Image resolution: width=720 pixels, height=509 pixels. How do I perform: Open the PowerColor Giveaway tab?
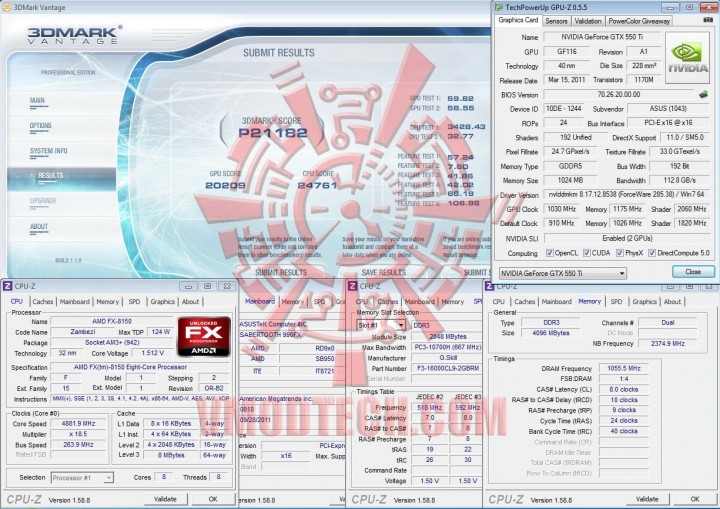[x=639, y=21]
